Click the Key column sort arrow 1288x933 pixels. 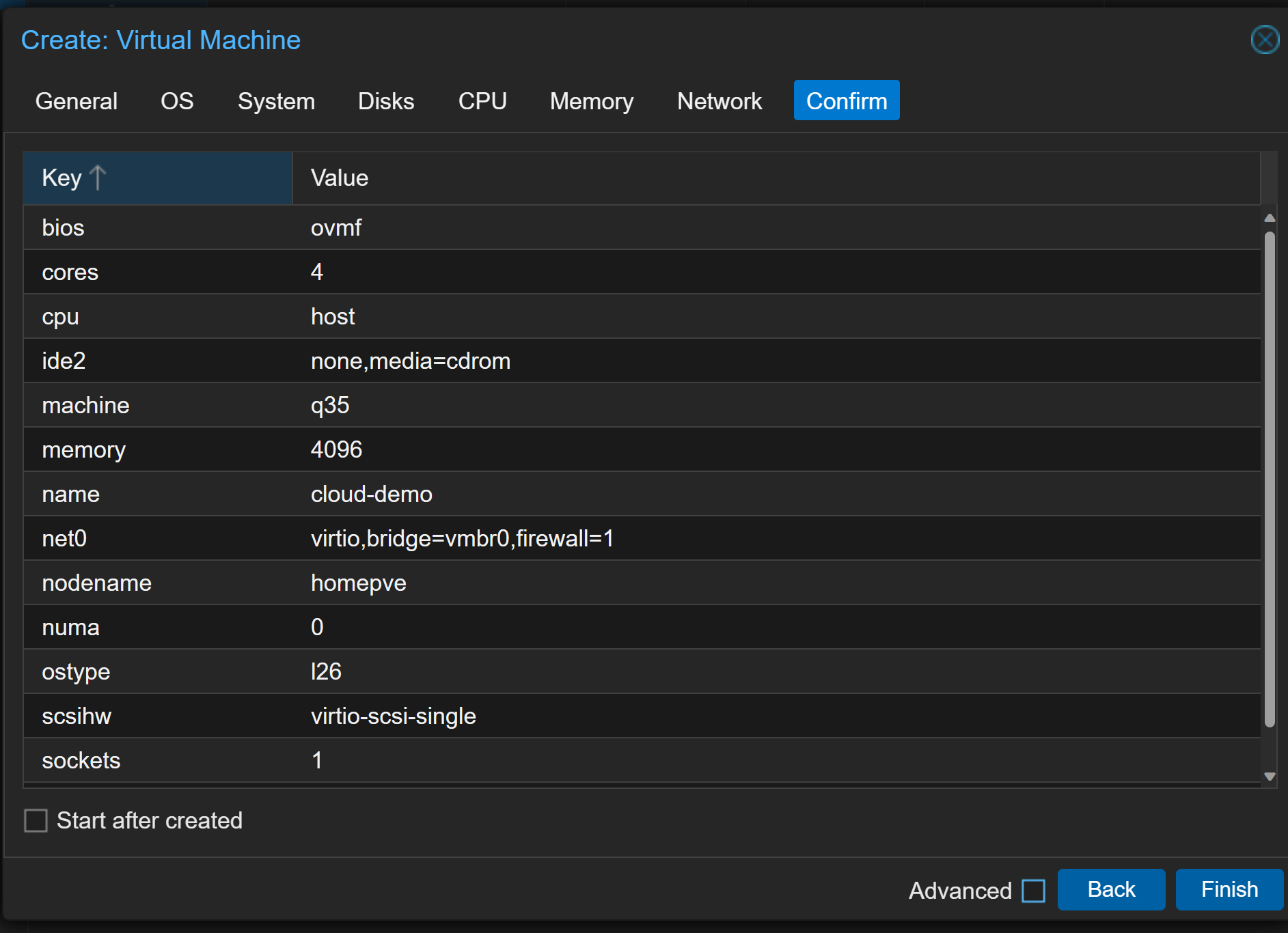(98, 178)
